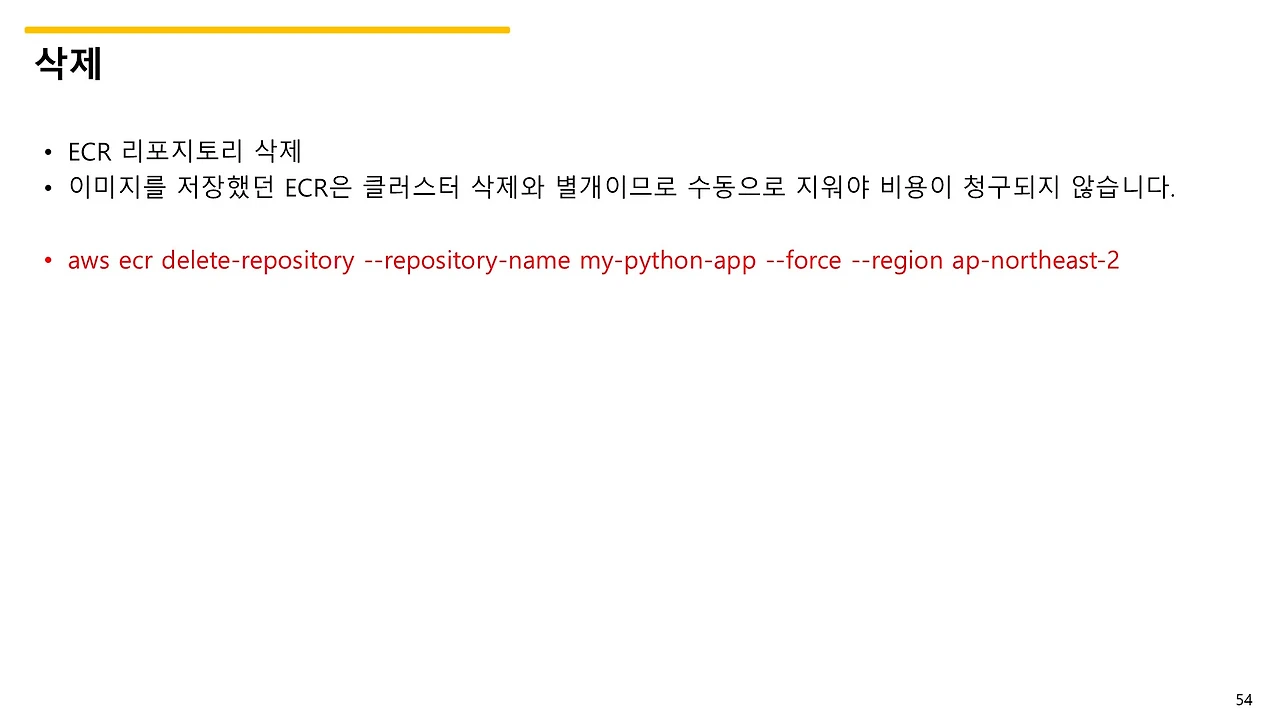Click the bullet text ECR 리포지토리 삭제
1280x720 pixels.
click(x=185, y=150)
